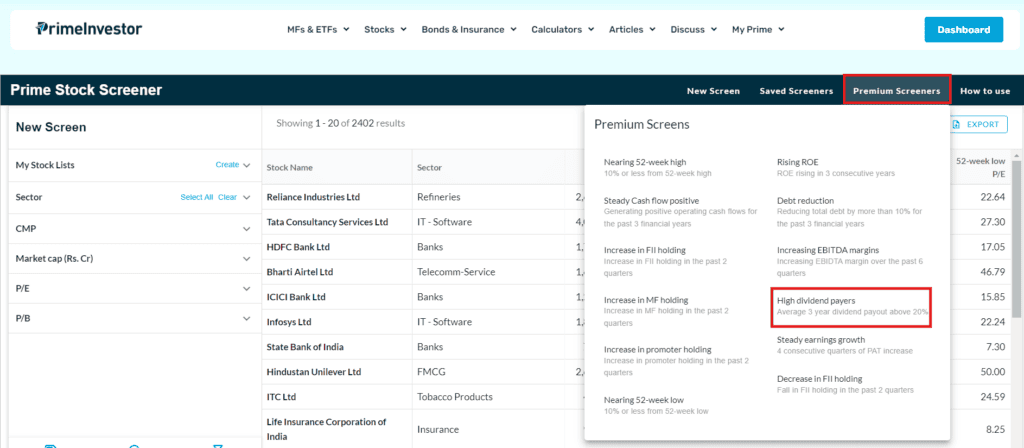Expand the Sector filter chevron

[246, 197]
